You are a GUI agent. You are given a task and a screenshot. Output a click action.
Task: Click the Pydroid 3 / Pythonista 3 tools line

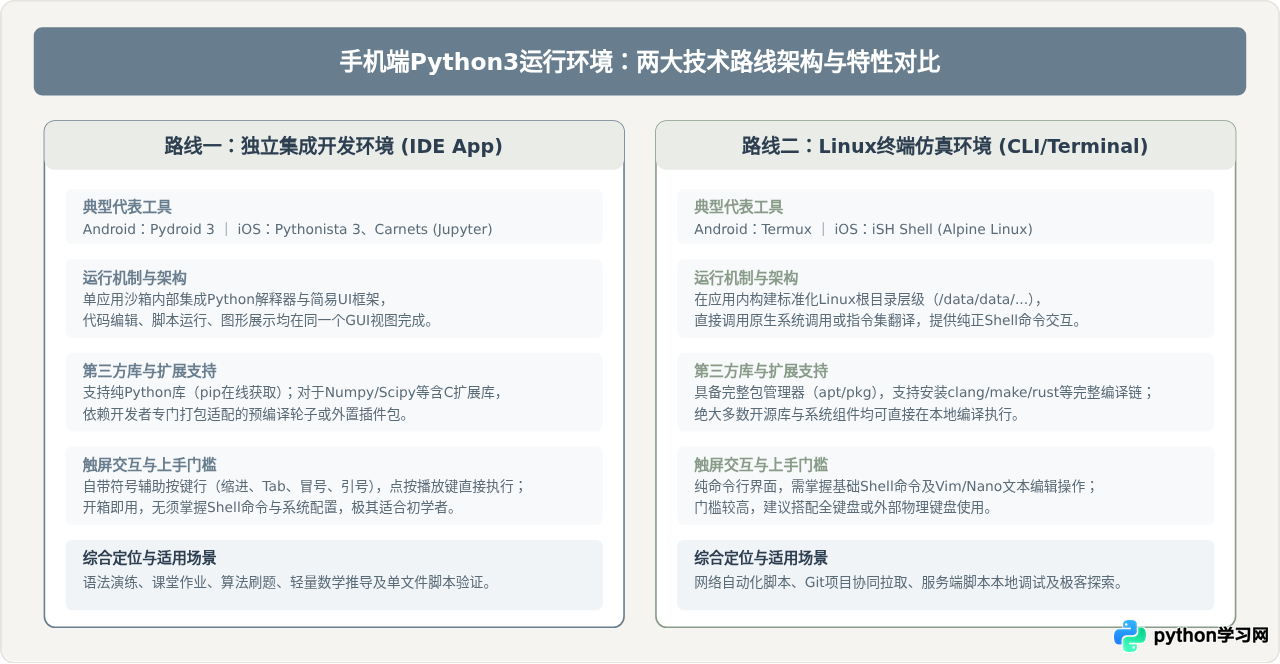click(x=288, y=229)
